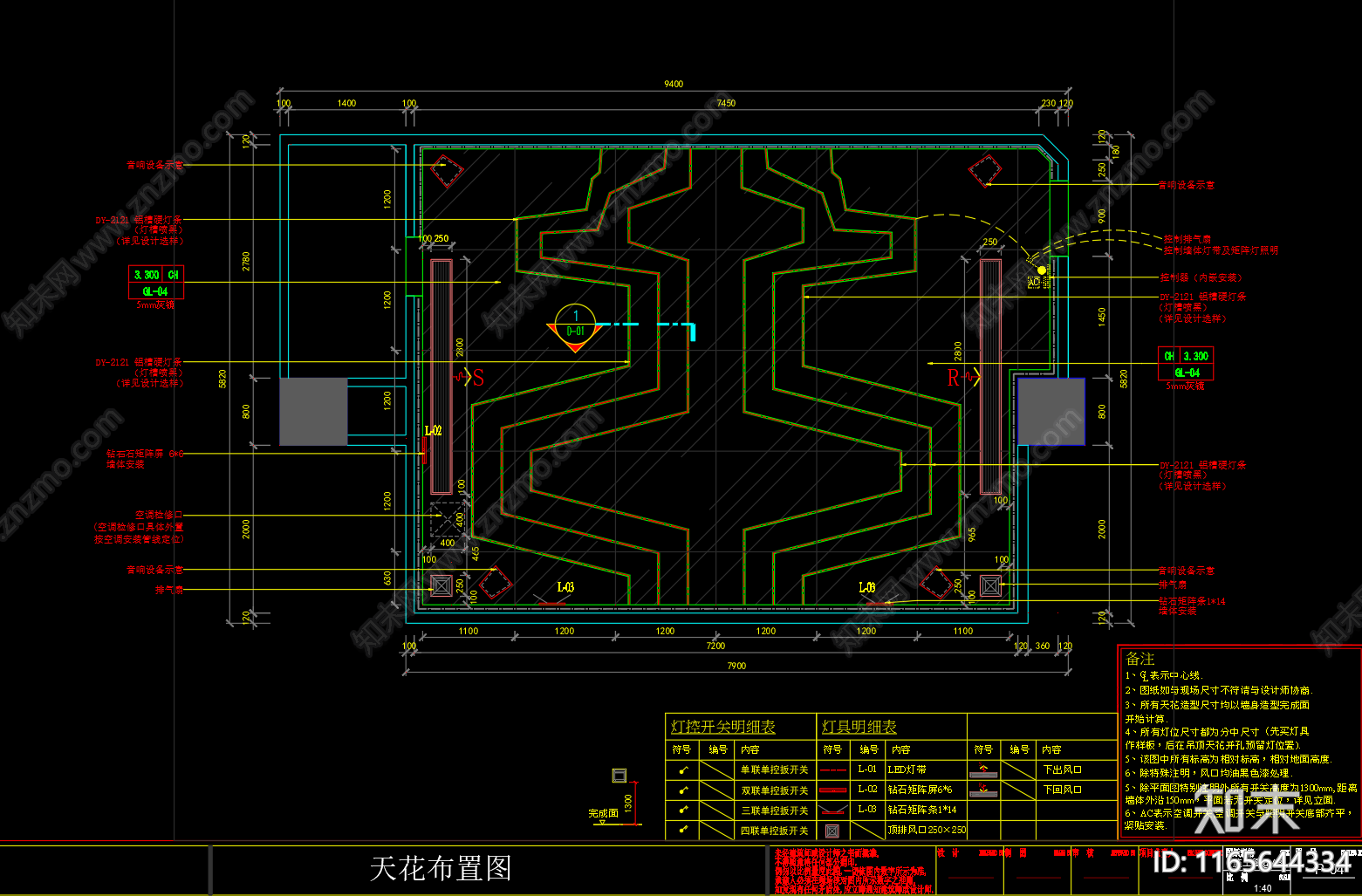Select the 1400 top dimension text
The height and width of the screenshot is (896, 1362).
tap(346, 103)
